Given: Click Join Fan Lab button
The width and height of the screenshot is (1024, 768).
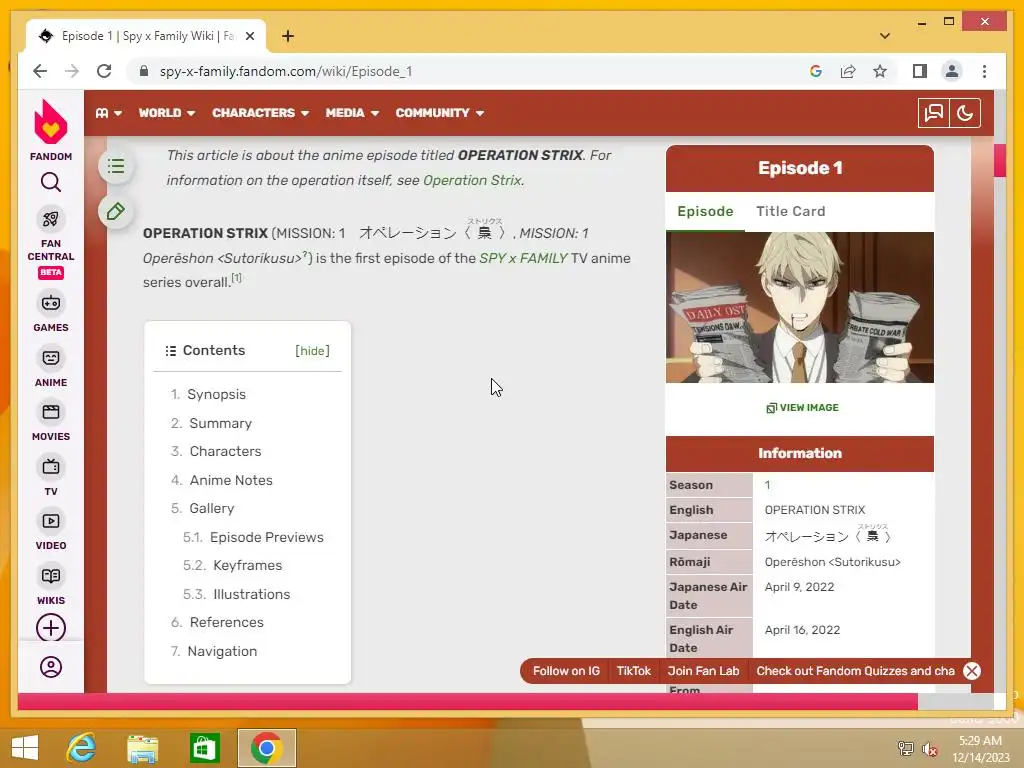Looking at the screenshot, I should coord(703,671).
